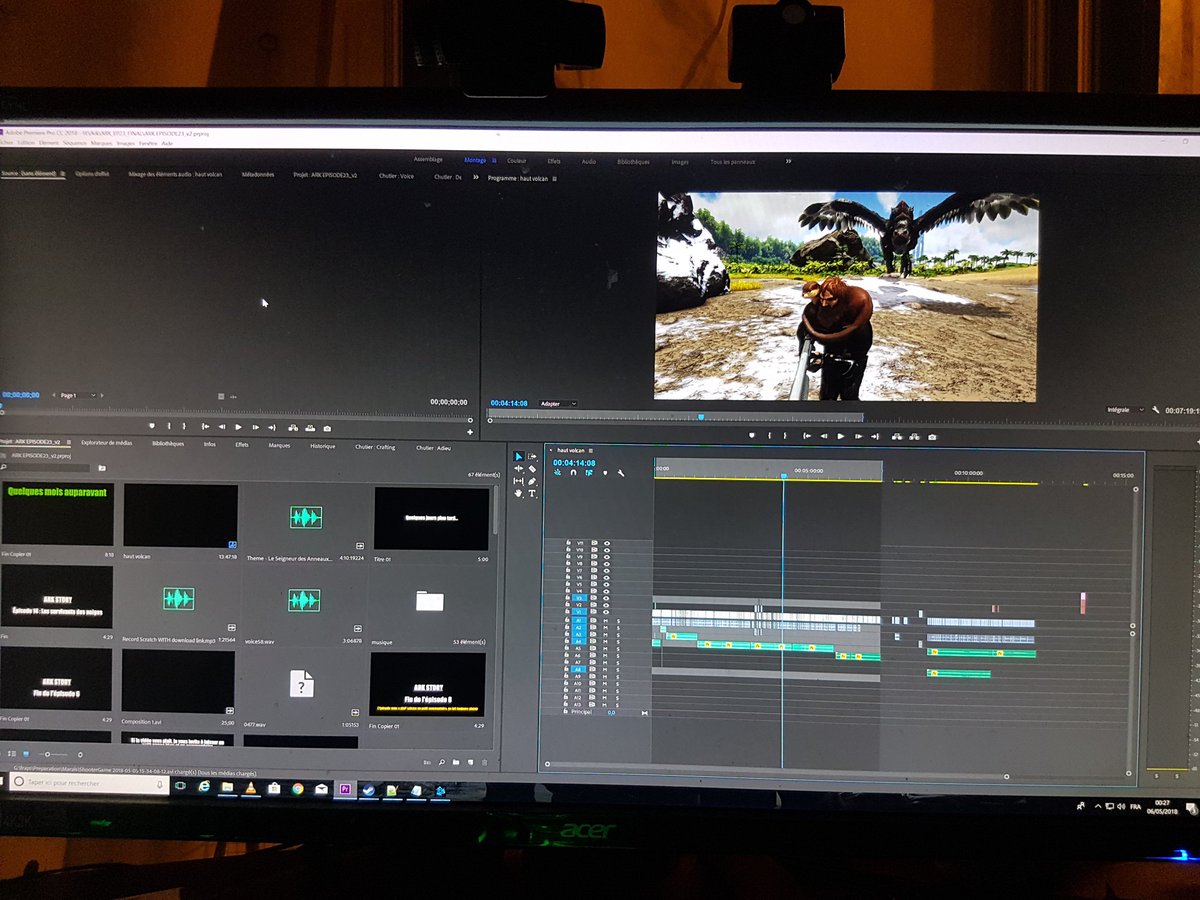Select the Type (T) tool
The height and width of the screenshot is (900, 1200).
tap(532, 493)
